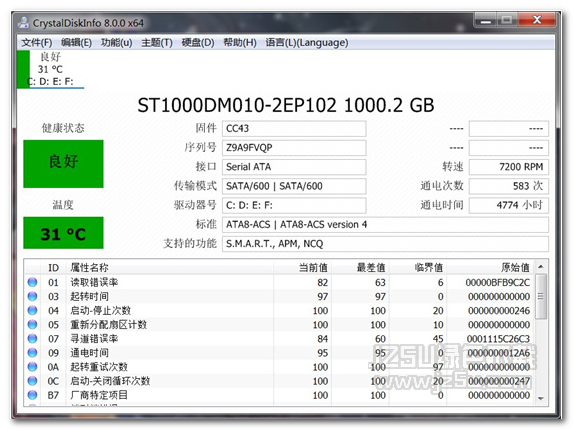The width and height of the screenshot is (573, 430).
Task: Sort by the 临界值 column header
Action: click(418, 267)
